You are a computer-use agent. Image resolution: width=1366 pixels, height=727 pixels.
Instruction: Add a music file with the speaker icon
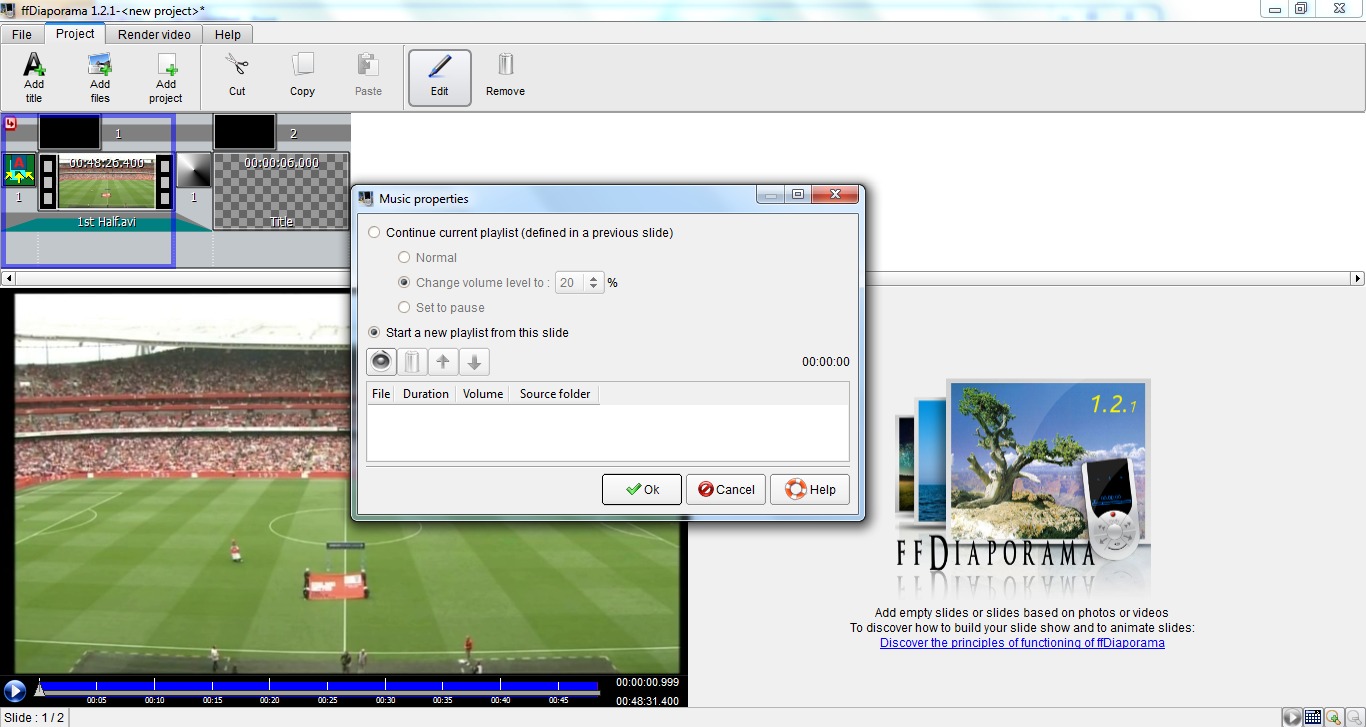tap(381, 362)
